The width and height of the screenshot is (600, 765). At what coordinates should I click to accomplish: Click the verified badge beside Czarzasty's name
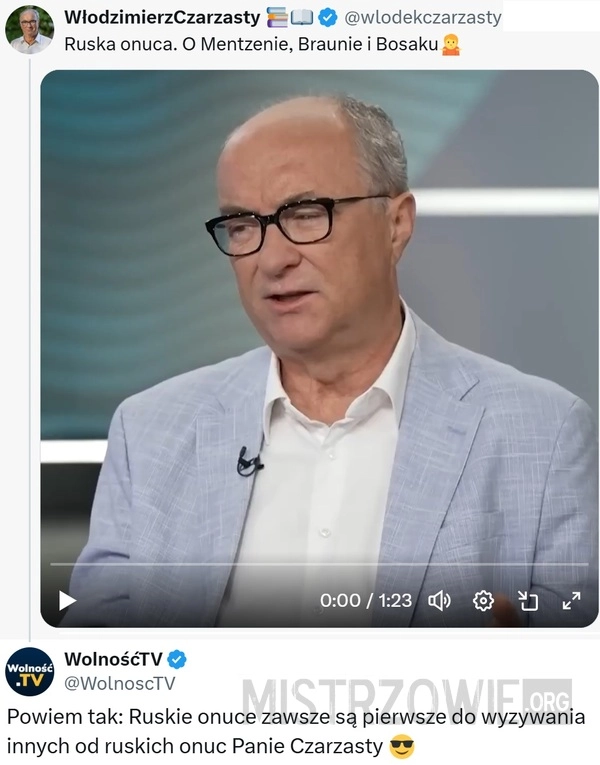pyautogui.click(x=328, y=18)
